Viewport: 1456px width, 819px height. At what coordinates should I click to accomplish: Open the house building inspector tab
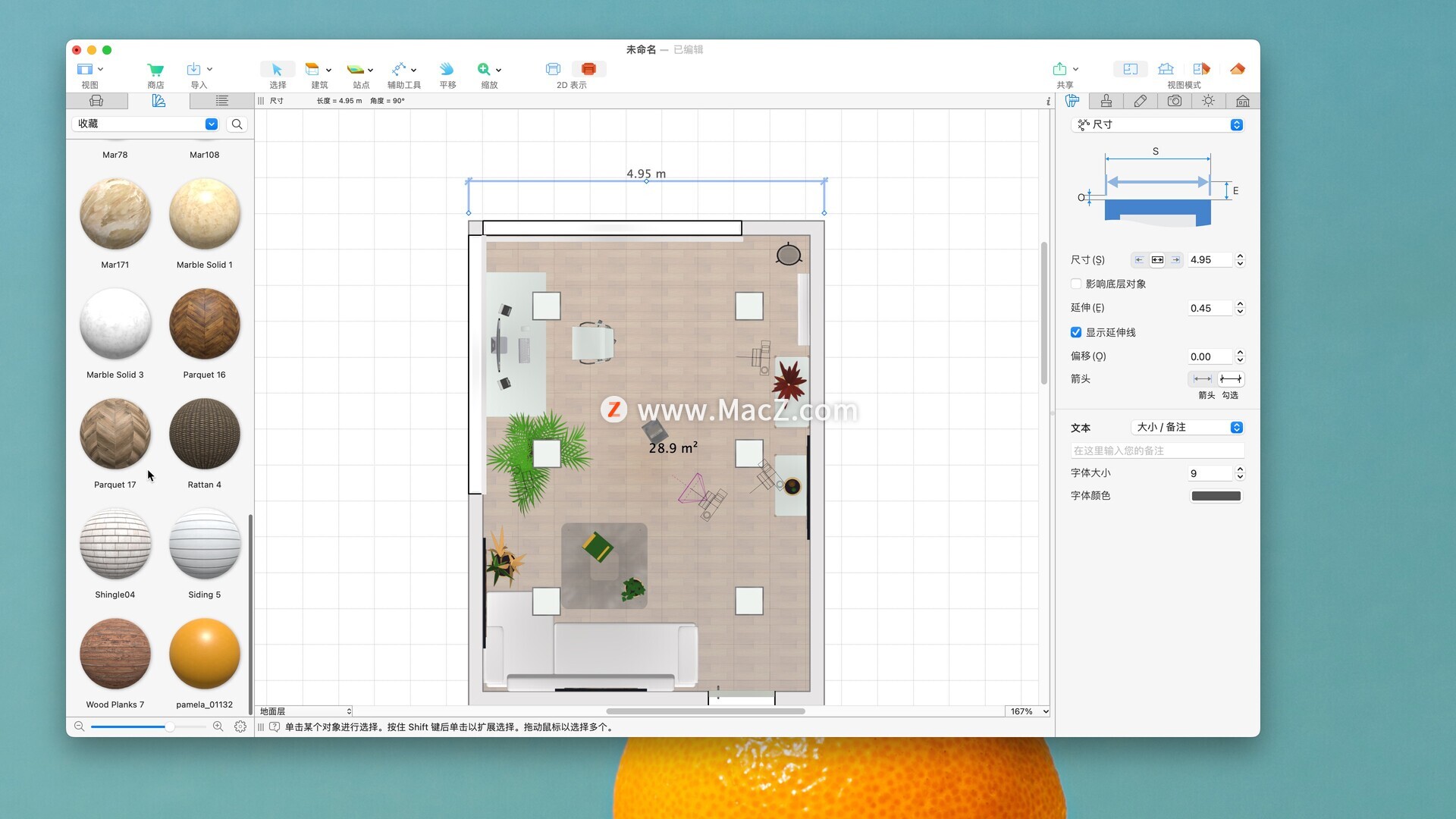click(1243, 101)
